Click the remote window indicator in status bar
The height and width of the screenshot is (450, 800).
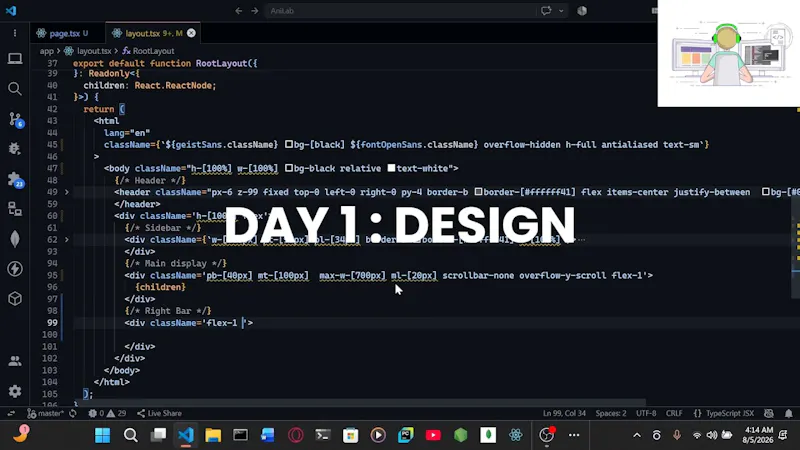coord(11,413)
